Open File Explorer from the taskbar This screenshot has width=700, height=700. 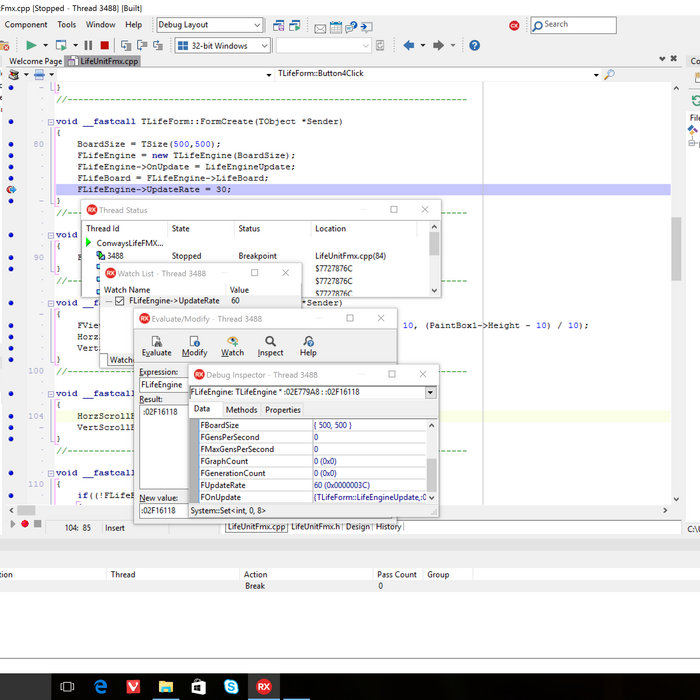pos(166,687)
